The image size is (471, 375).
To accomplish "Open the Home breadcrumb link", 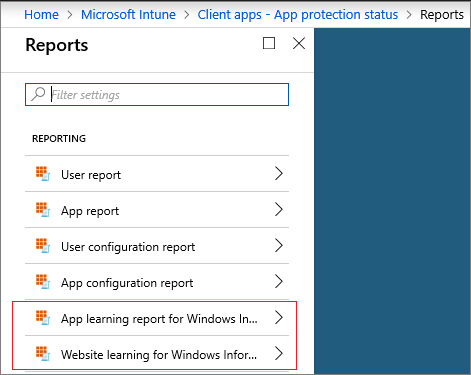I will point(41,15).
